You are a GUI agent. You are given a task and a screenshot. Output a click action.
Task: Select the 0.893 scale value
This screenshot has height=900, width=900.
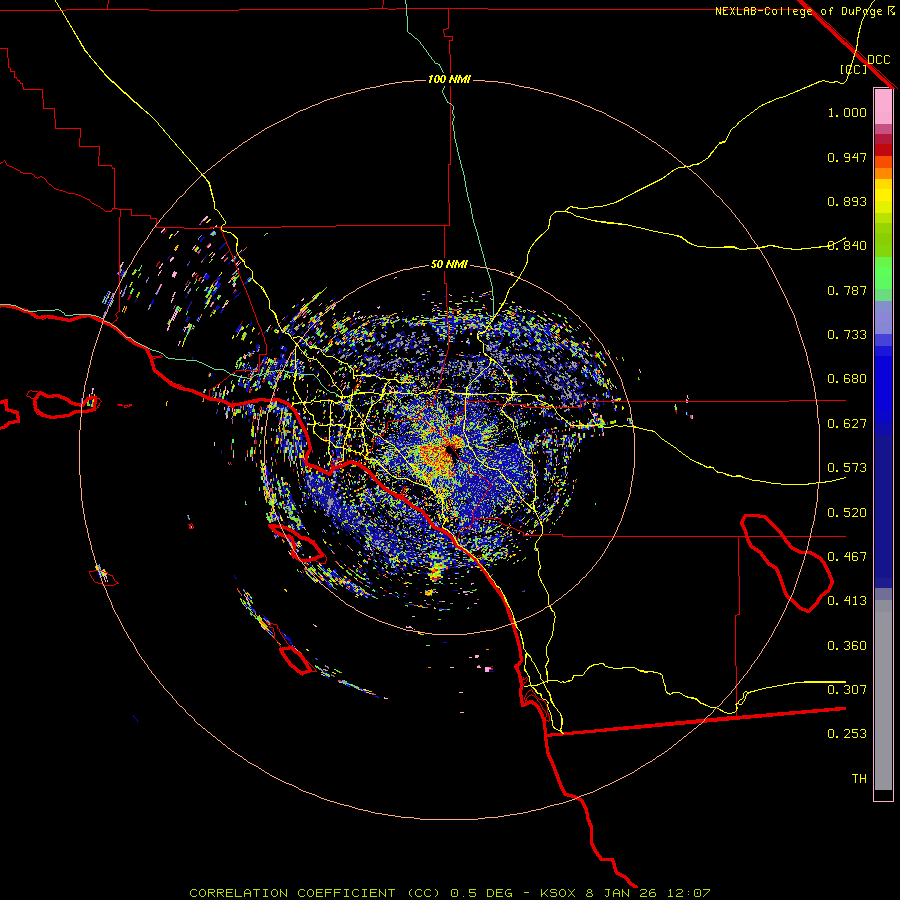(847, 201)
